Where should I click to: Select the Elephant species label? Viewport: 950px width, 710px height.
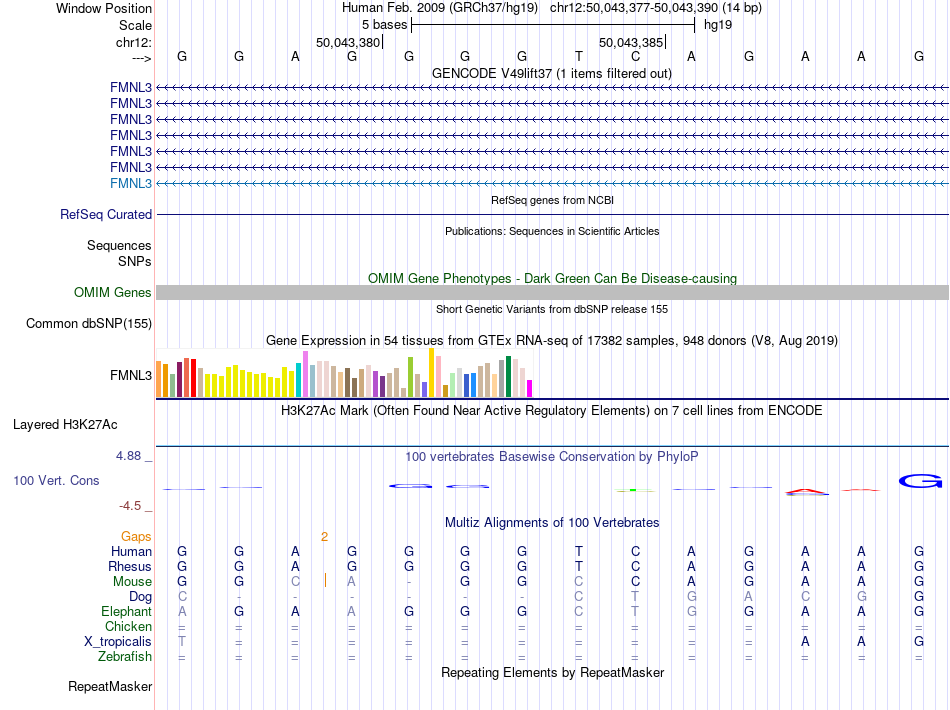coord(127,611)
